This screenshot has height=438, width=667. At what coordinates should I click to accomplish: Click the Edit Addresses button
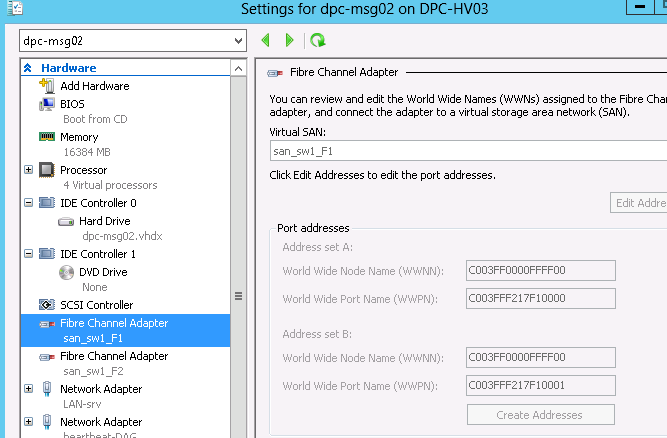pos(638,203)
